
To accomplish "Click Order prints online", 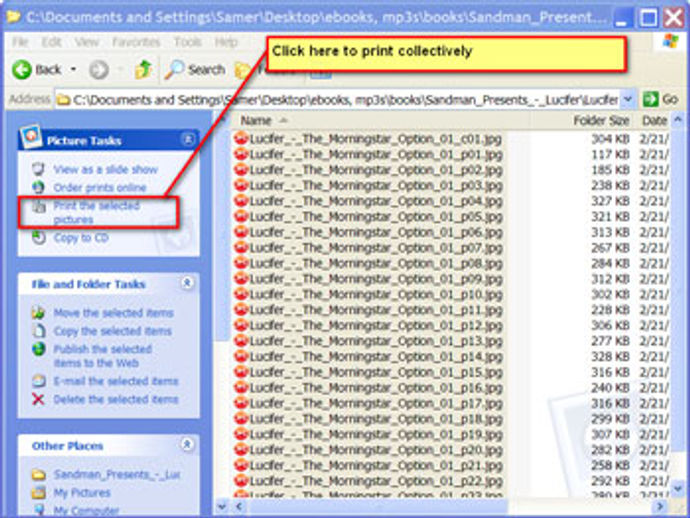I will pos(100,188).
